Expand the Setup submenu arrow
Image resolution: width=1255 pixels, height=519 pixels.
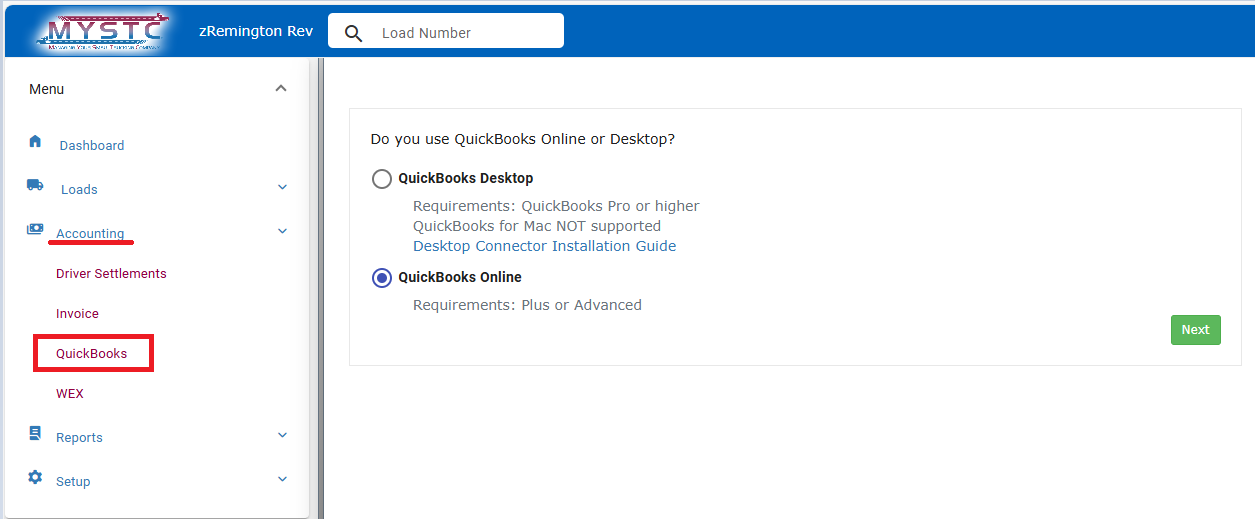(x=282, y=479)
